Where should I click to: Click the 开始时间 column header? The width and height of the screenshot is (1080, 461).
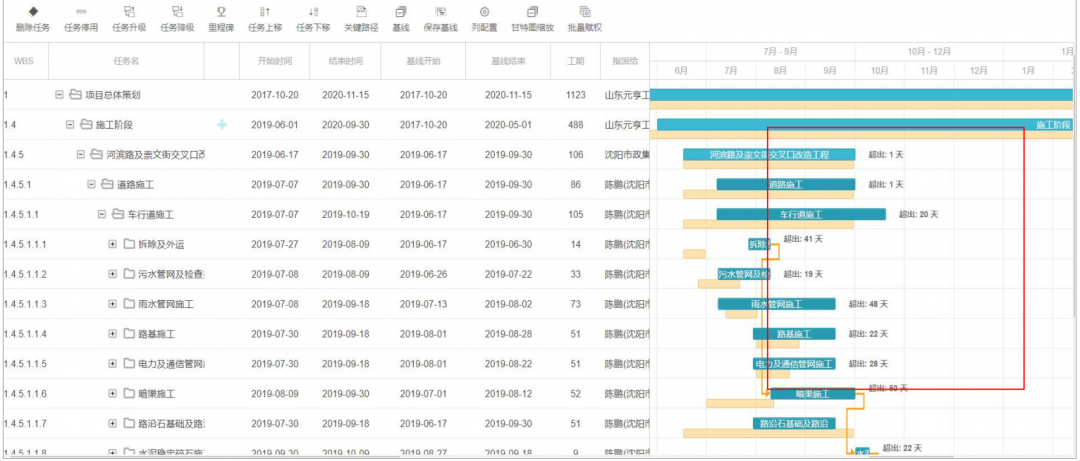click(x=274, y=61)
